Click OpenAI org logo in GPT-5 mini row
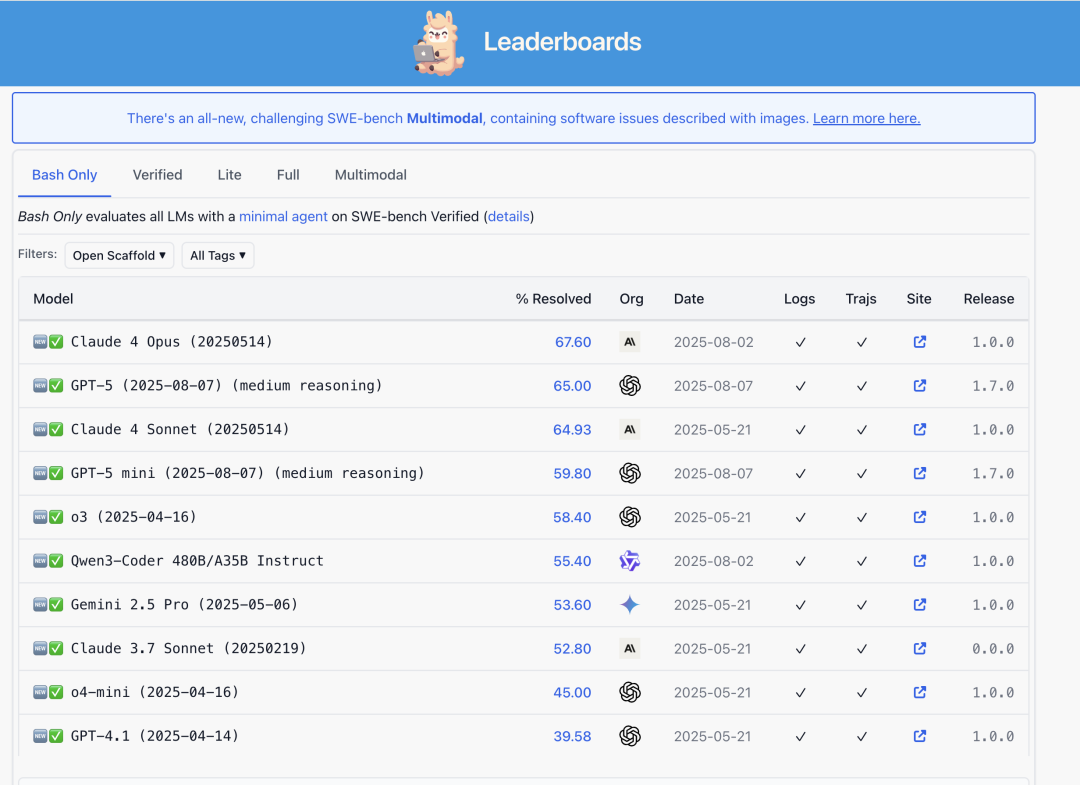1080x785 pixels. tap(630, 473)
